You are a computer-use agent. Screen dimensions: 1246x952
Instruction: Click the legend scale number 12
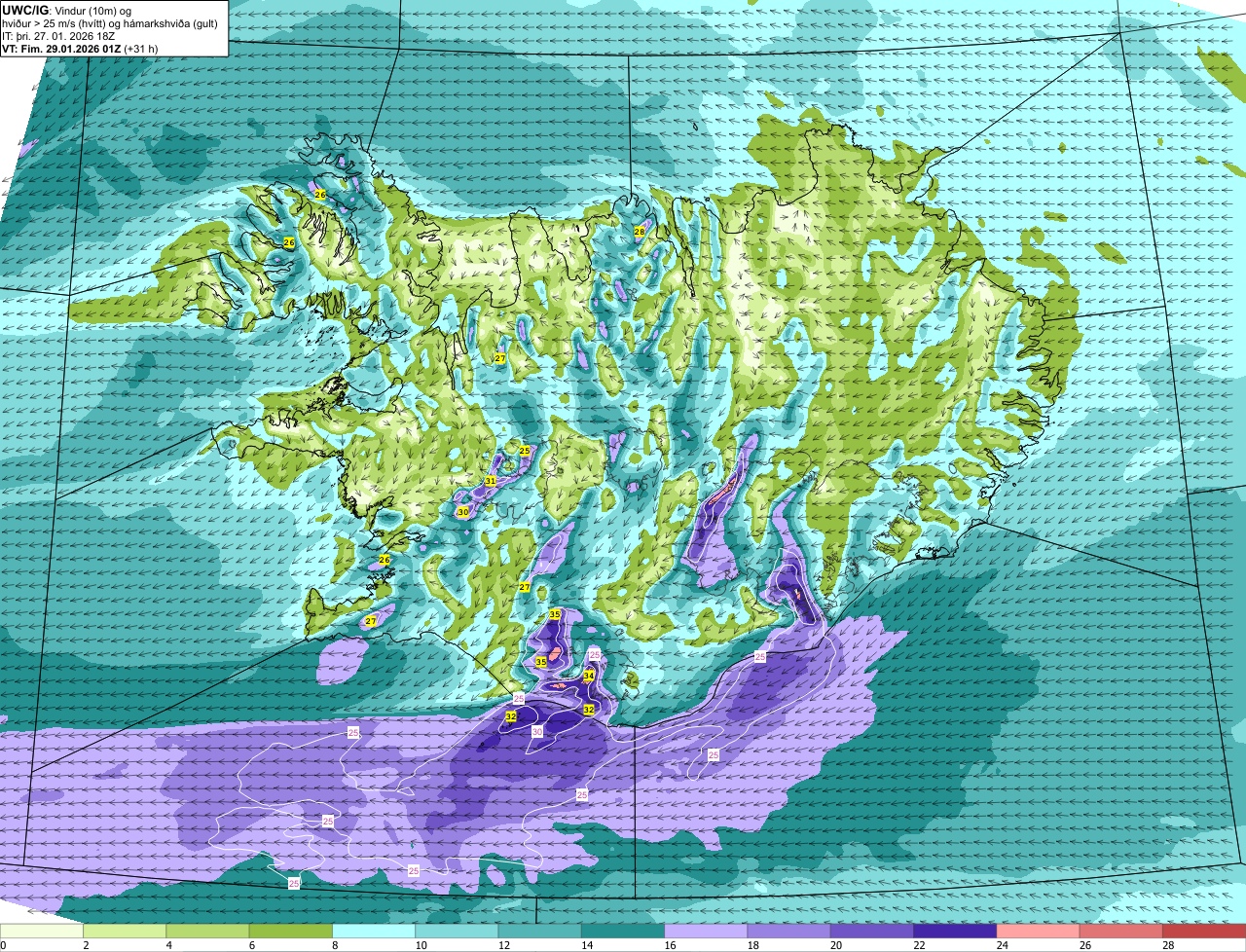(505, 945)
